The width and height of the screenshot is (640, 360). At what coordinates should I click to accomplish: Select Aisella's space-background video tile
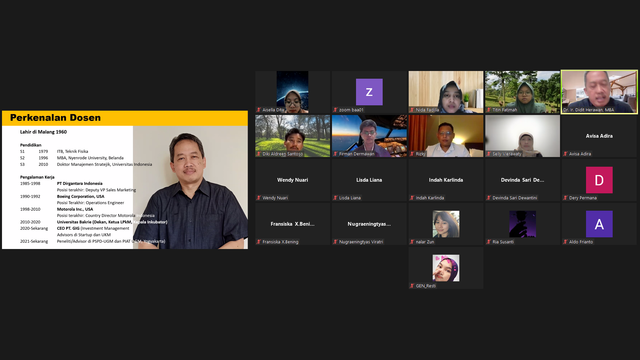point(292,92)
